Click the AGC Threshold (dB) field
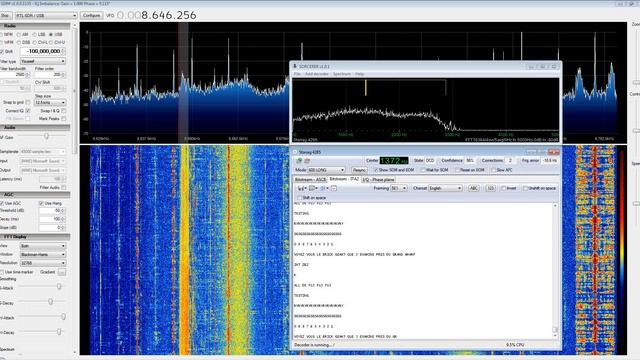This screenshot has height=360, width=640. pos(52,211)
